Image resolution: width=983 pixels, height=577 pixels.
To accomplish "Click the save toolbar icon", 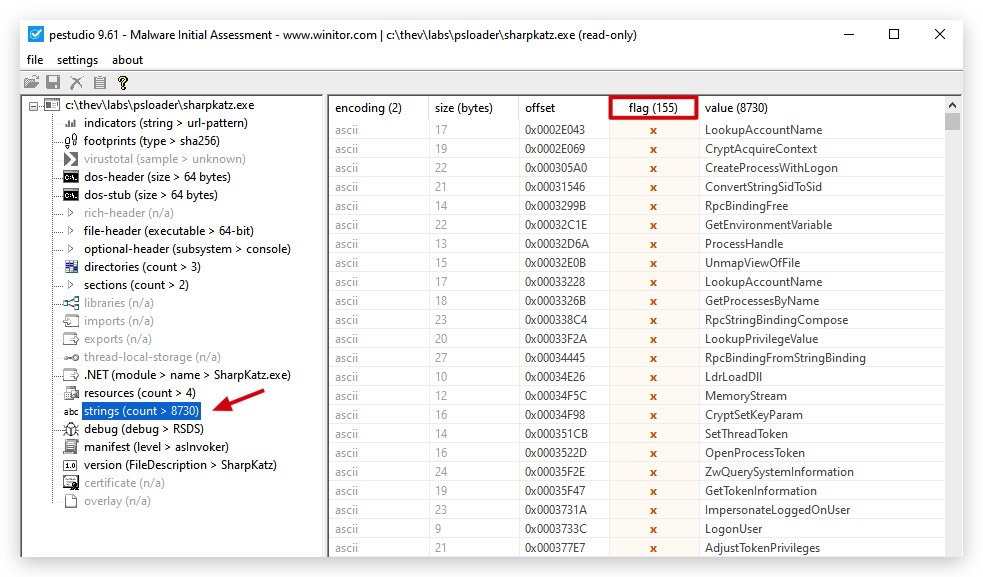I will [x=53, y=82].
